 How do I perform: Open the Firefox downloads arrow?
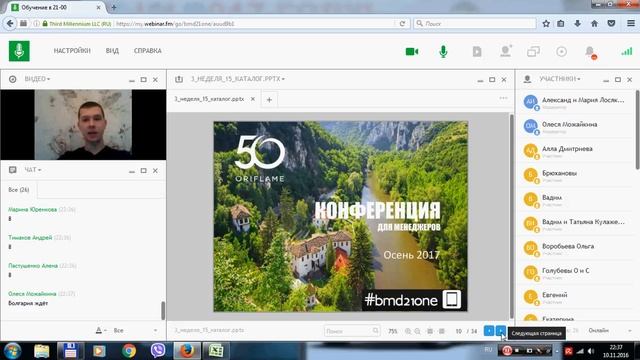(577, 24)
